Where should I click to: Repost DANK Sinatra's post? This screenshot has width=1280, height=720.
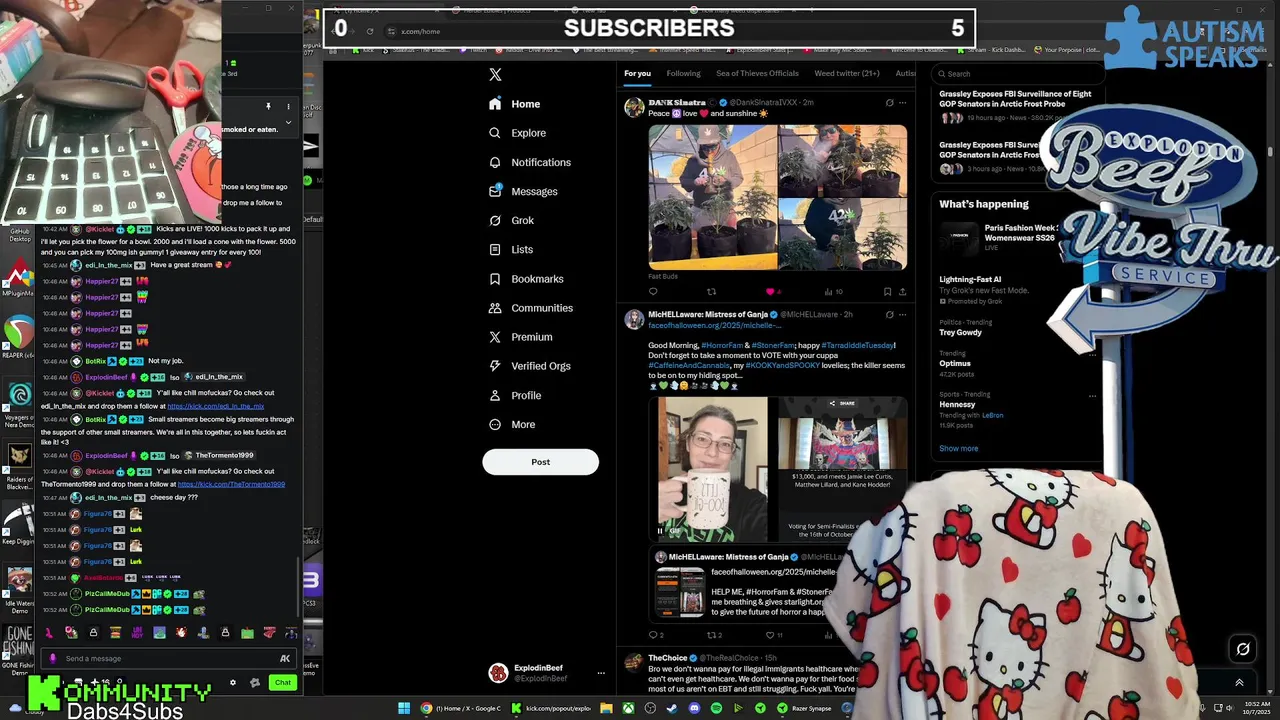coord(712,292)
